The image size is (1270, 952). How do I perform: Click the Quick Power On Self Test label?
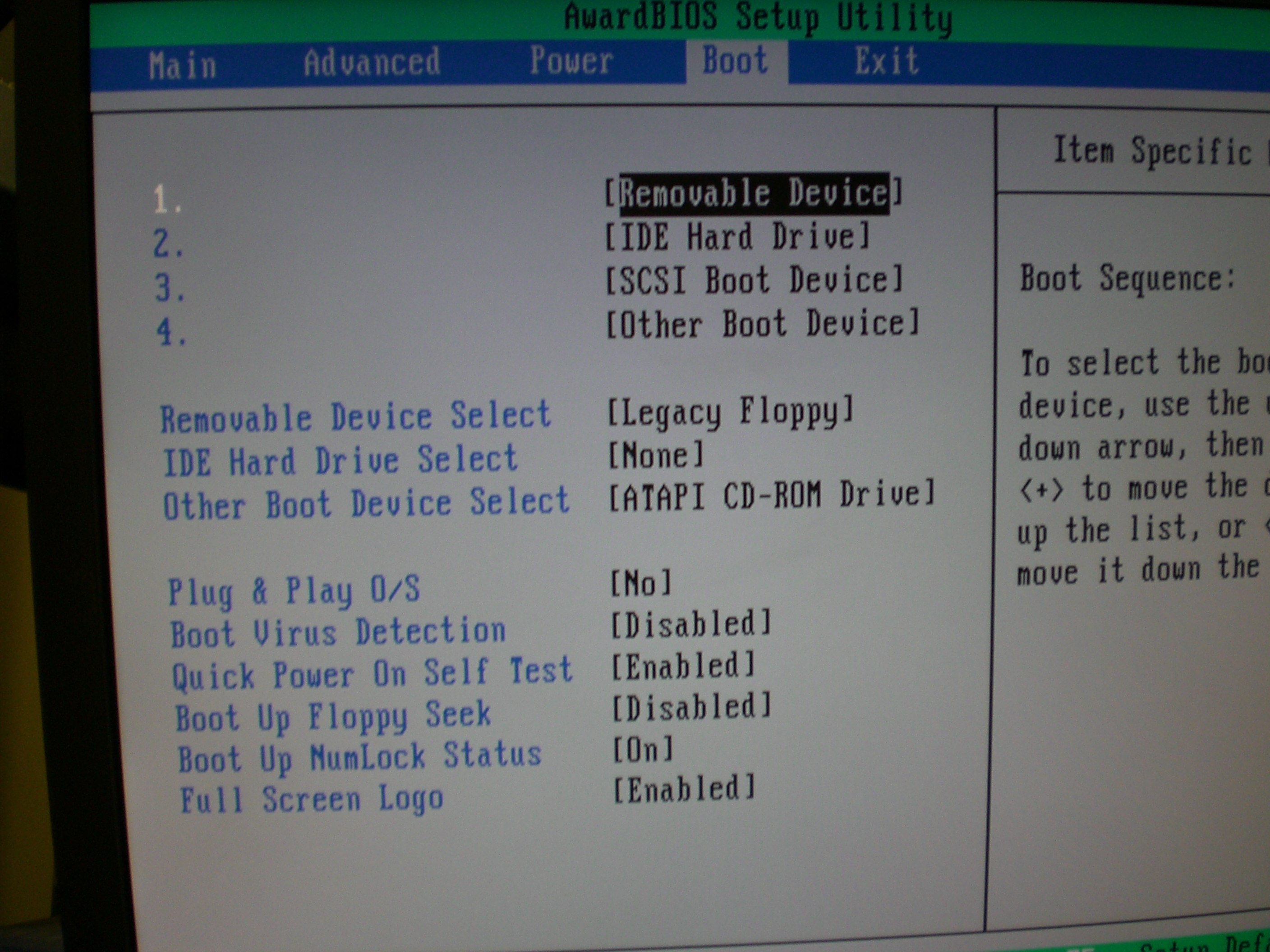point(373,673)
